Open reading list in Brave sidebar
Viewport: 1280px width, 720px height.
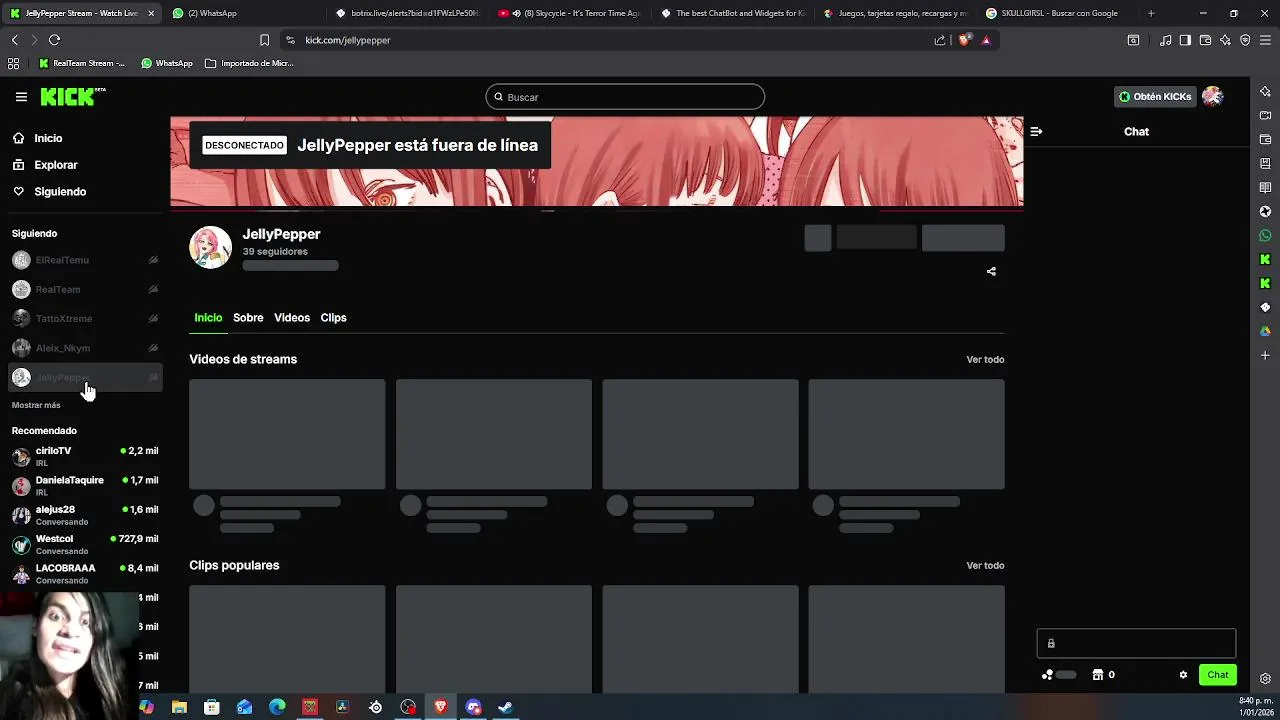point(1265,187)
